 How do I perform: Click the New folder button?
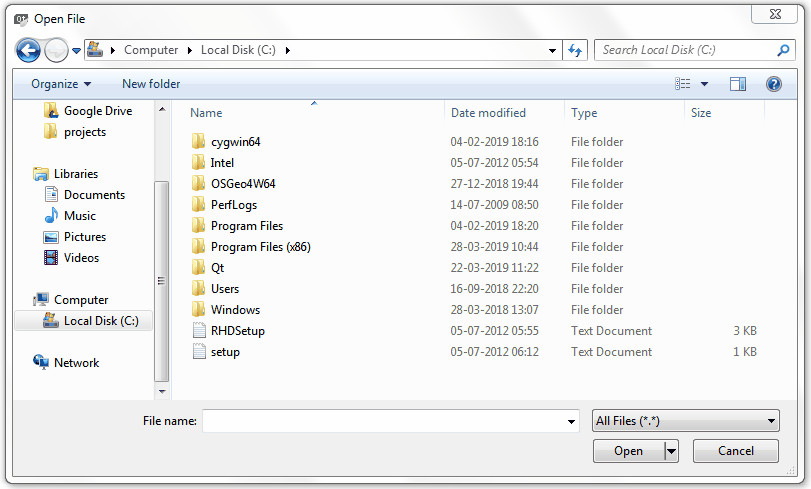coord(151,84)
